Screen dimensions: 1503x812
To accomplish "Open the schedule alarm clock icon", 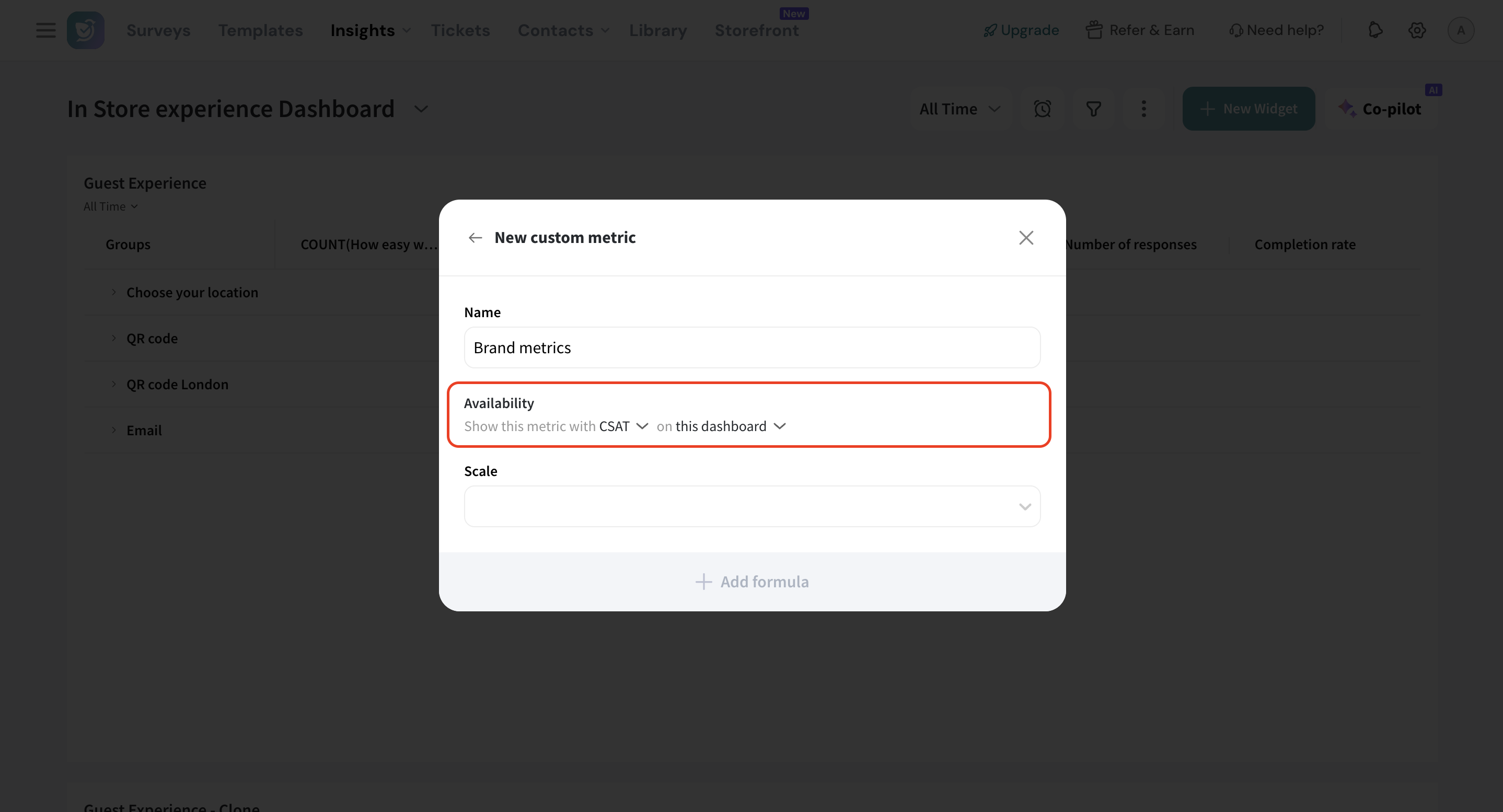I will tap(1042, 109).
